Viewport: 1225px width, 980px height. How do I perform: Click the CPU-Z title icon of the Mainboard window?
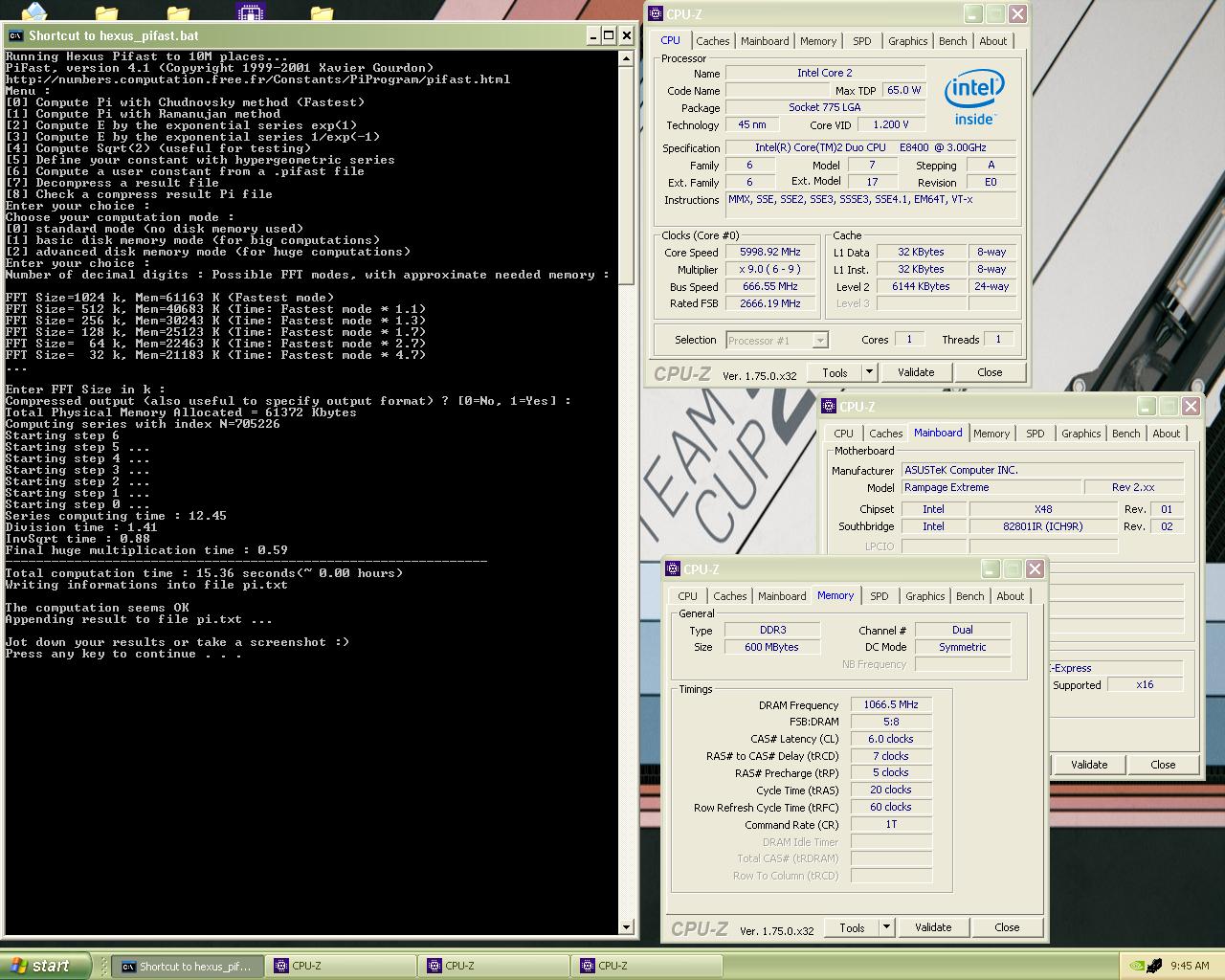[x=830, y=407]
